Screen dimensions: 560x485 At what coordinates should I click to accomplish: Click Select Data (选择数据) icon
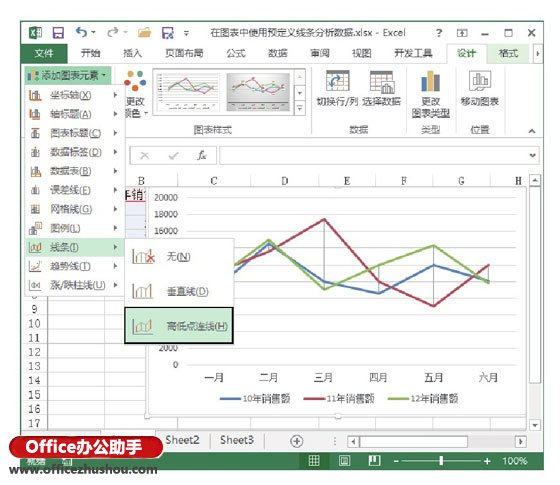381,81
